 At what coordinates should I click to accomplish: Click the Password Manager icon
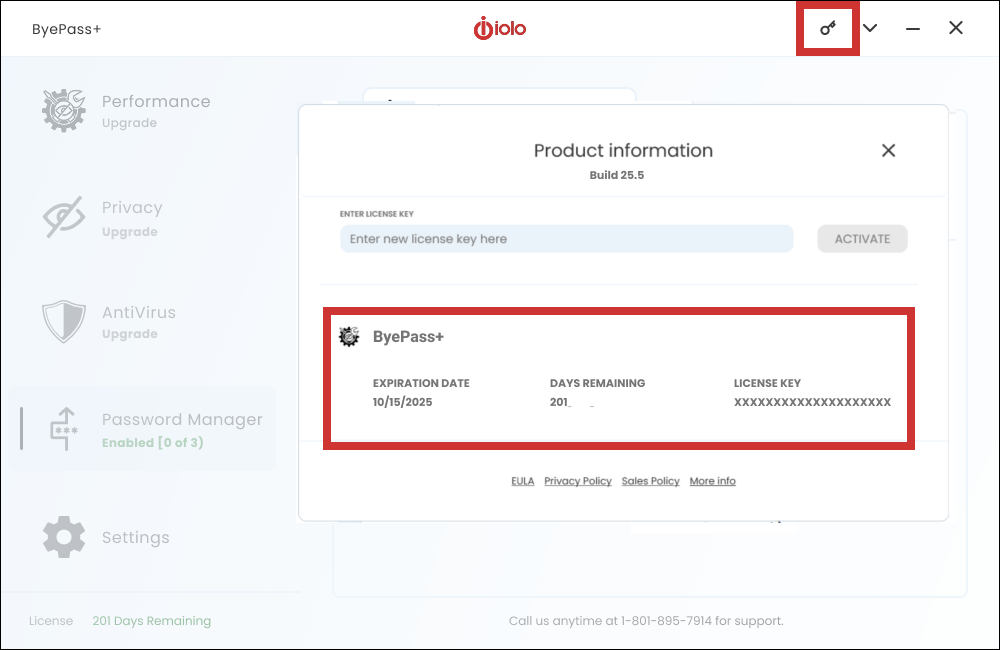tap(64, 429)
